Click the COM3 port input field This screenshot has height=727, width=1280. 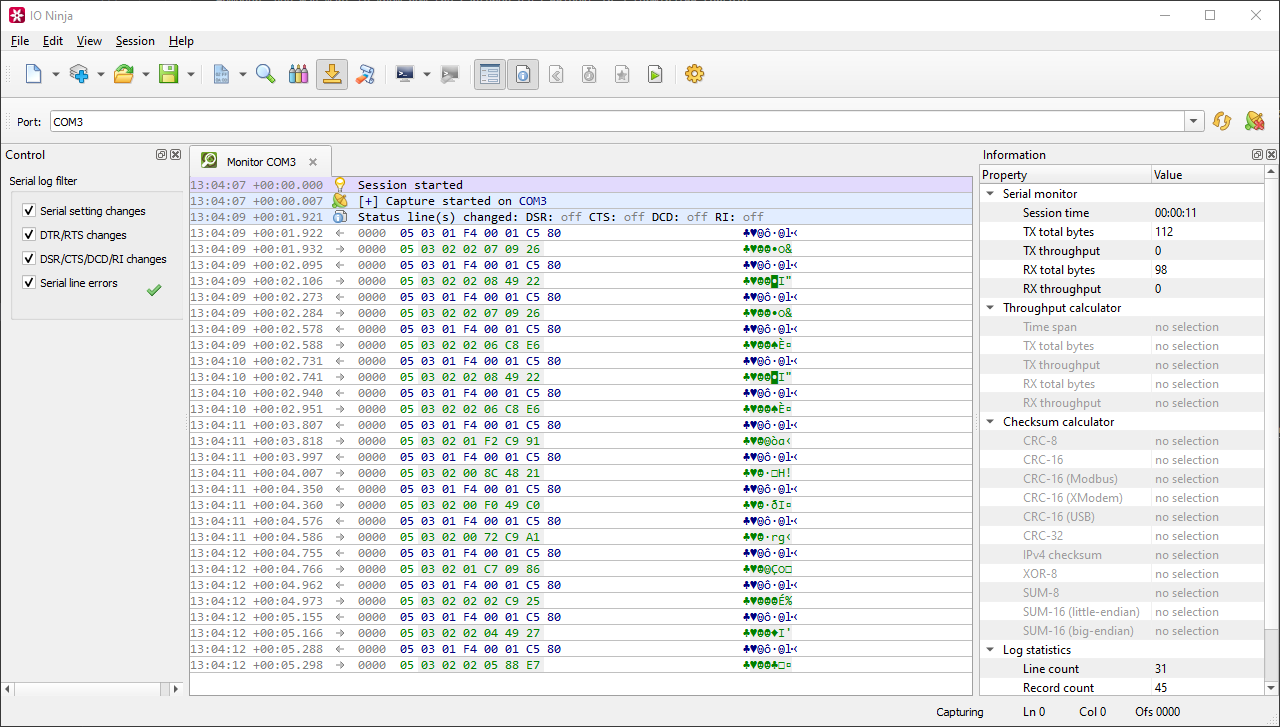[x=617, y=121]
